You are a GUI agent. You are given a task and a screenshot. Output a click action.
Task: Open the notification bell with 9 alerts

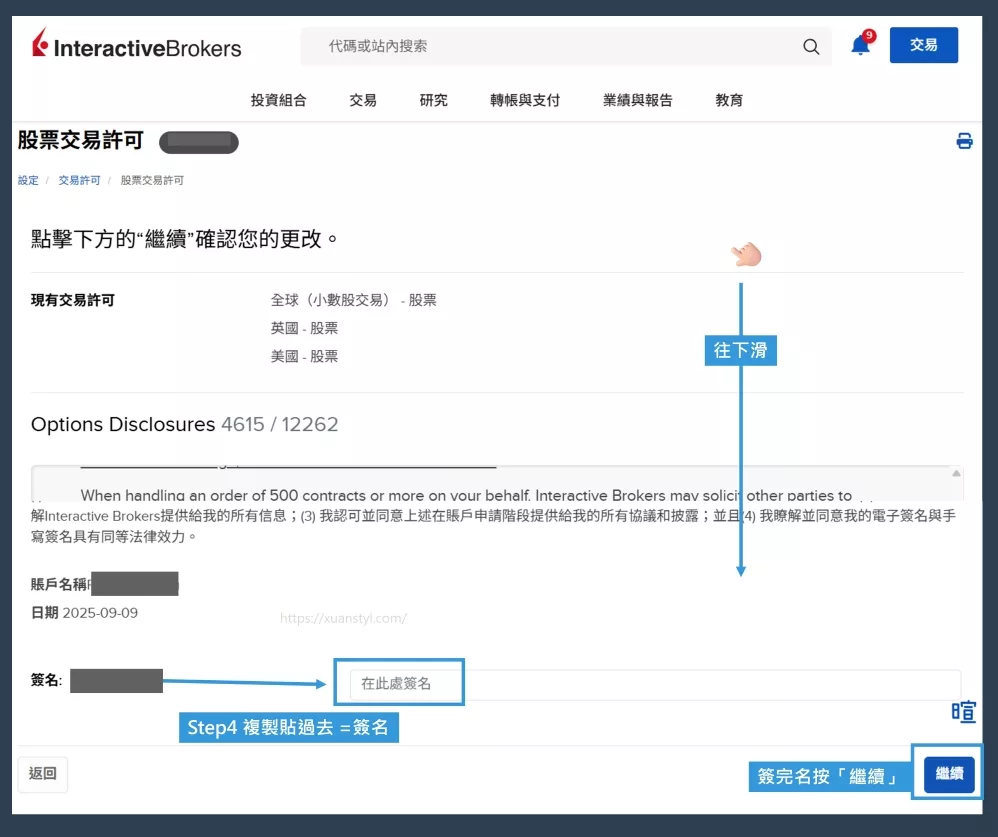(860, 46)
